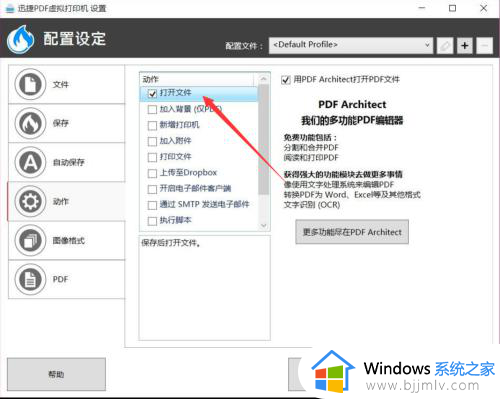Open the 配置文件 Default Profile dropdown
This screenshot has width=500, height=399.
click(351, 45)
